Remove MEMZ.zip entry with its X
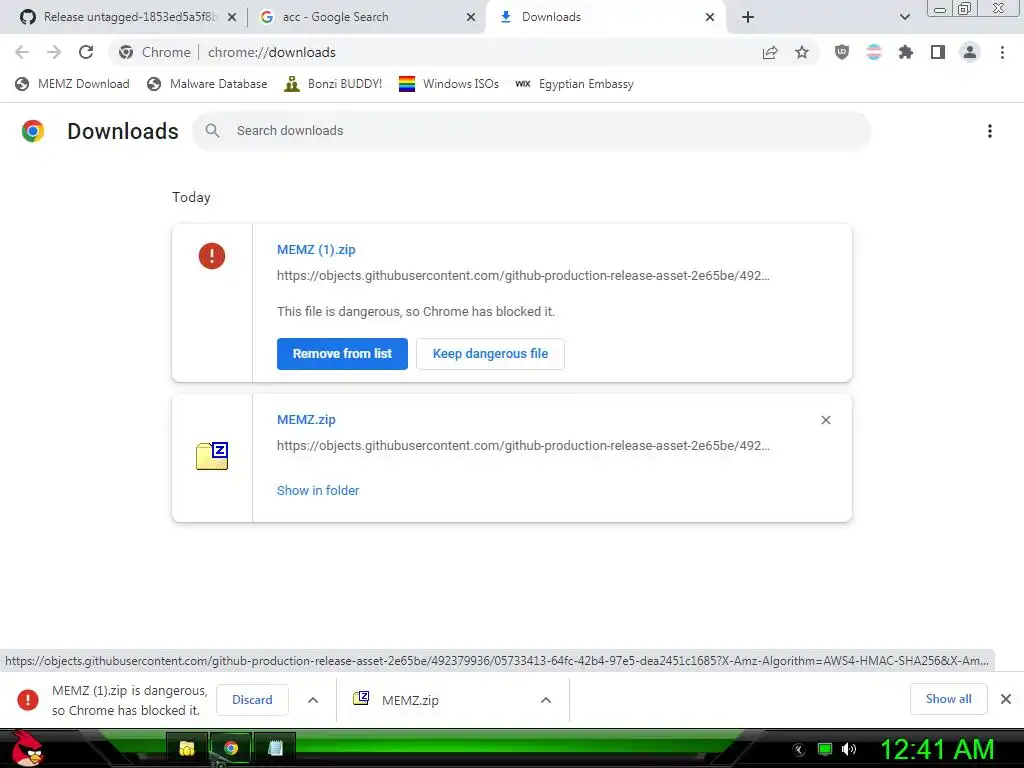1024x768 pixels. 826,420
